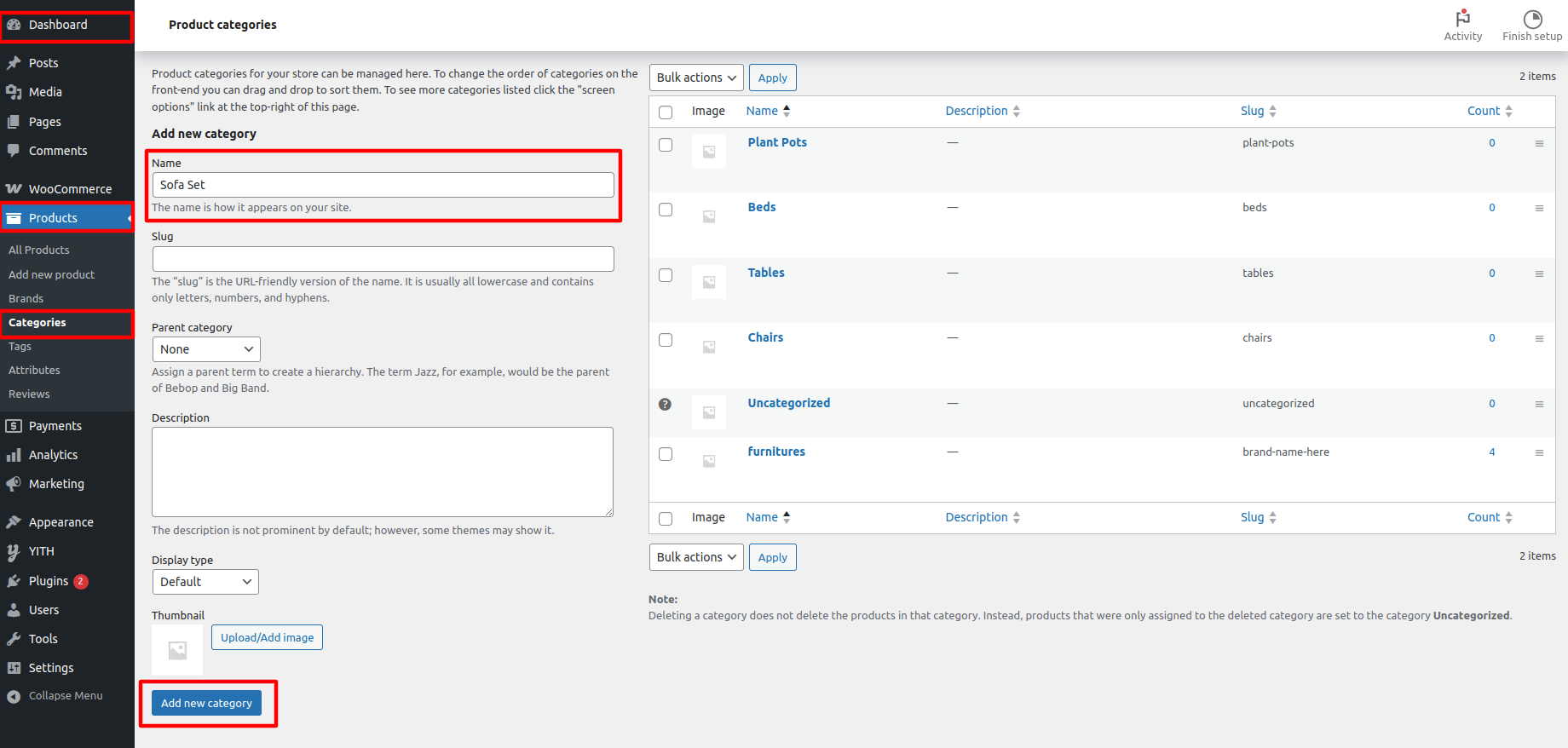Click the Activity flag icon
This screenshot has height=748, width=1568.
[1462, 19]
